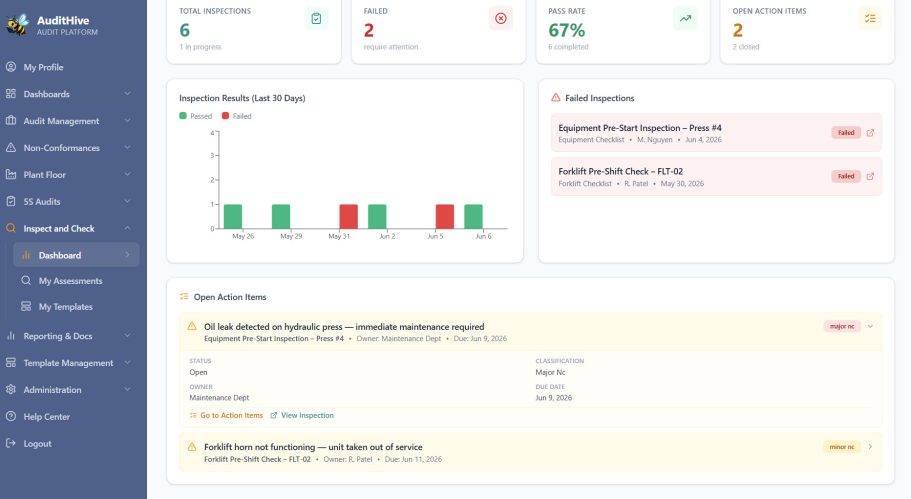Open My Assessments menu item
The width and height of the screenshot is (911, 499).
point(76,281)
